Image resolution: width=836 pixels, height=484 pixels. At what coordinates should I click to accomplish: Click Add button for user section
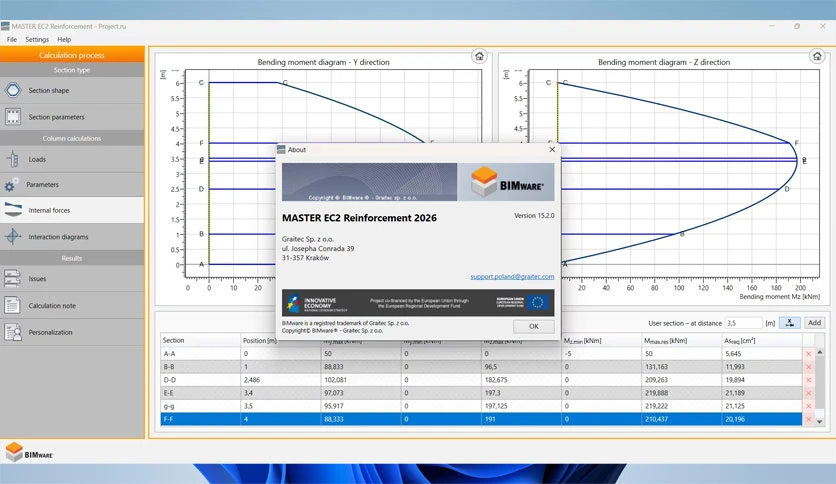814,322
